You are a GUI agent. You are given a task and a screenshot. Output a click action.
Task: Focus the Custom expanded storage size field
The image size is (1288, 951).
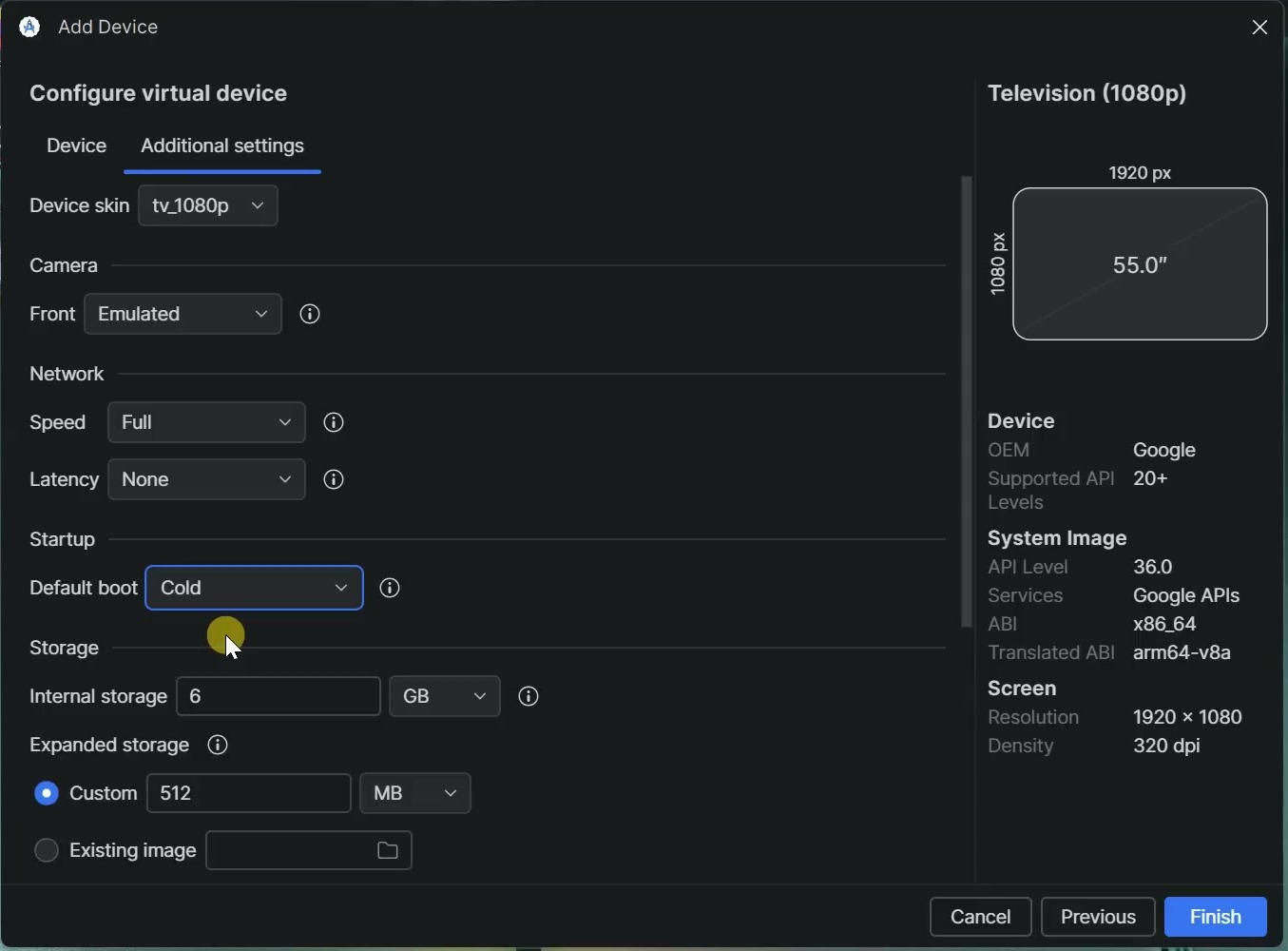[x=249, y=794]
